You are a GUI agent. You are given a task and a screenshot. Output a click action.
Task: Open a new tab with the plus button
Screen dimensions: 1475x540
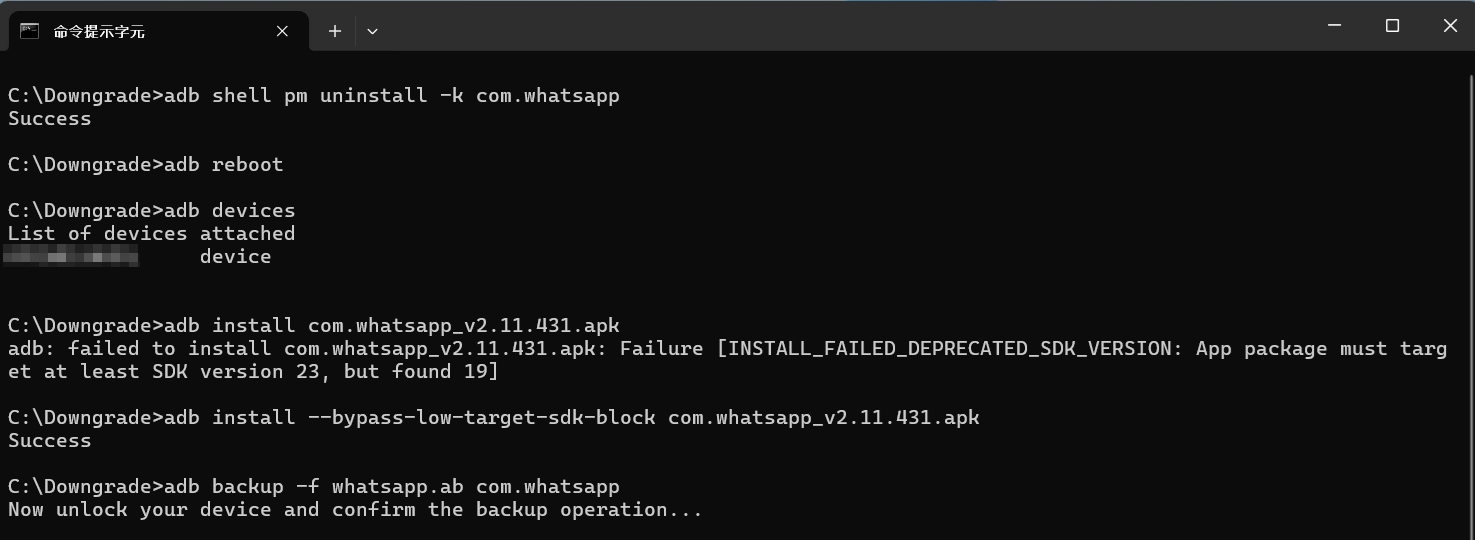click(335, 31)
